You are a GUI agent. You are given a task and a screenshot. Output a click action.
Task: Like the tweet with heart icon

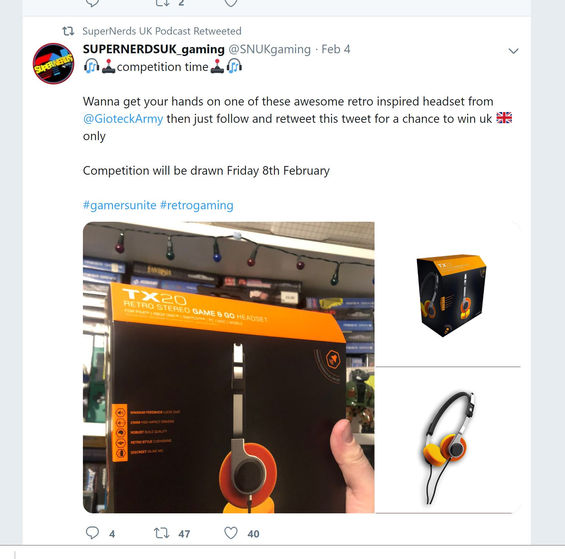pos(231,533)
